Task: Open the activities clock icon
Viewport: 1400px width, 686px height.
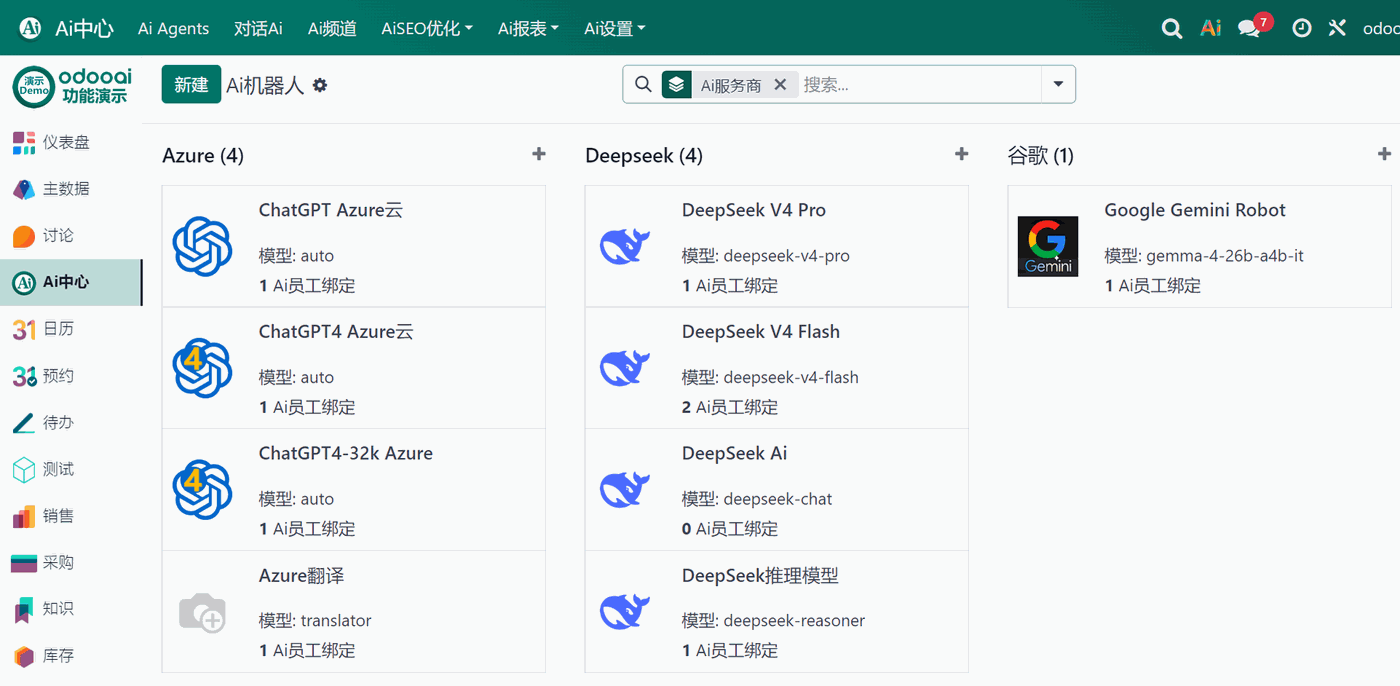Action: pos(1301,28)
